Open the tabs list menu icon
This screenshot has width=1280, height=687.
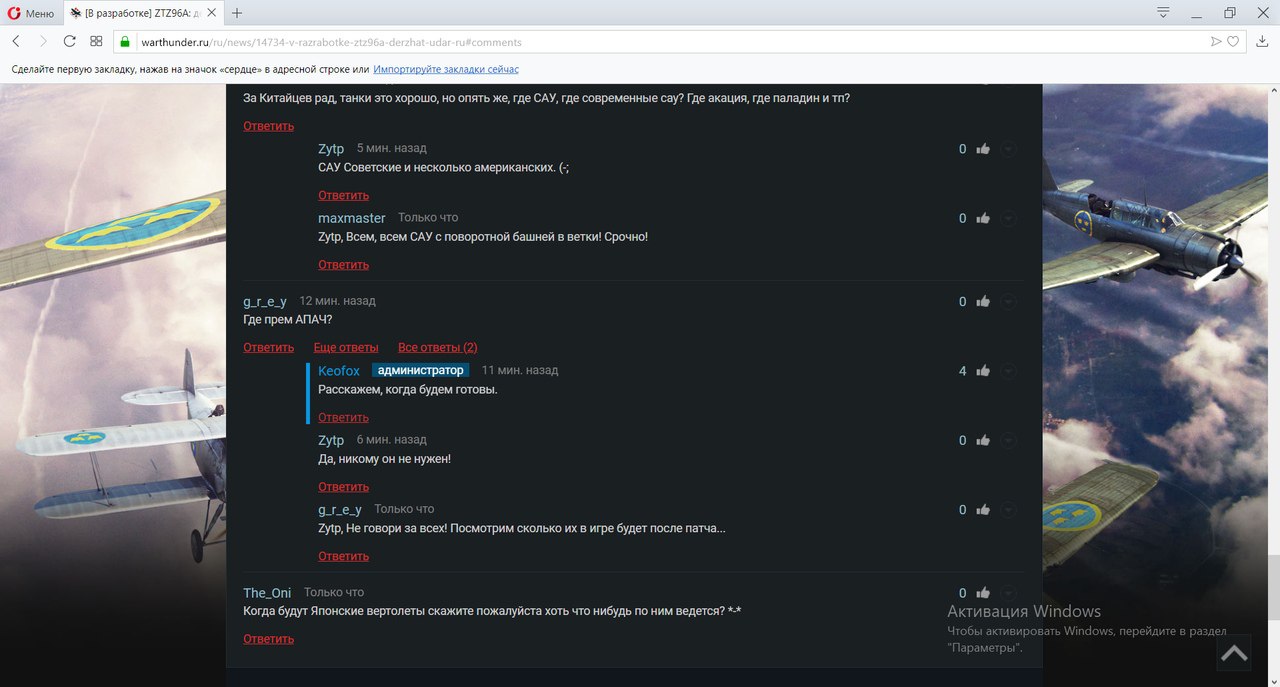(x=1163, y=13)
